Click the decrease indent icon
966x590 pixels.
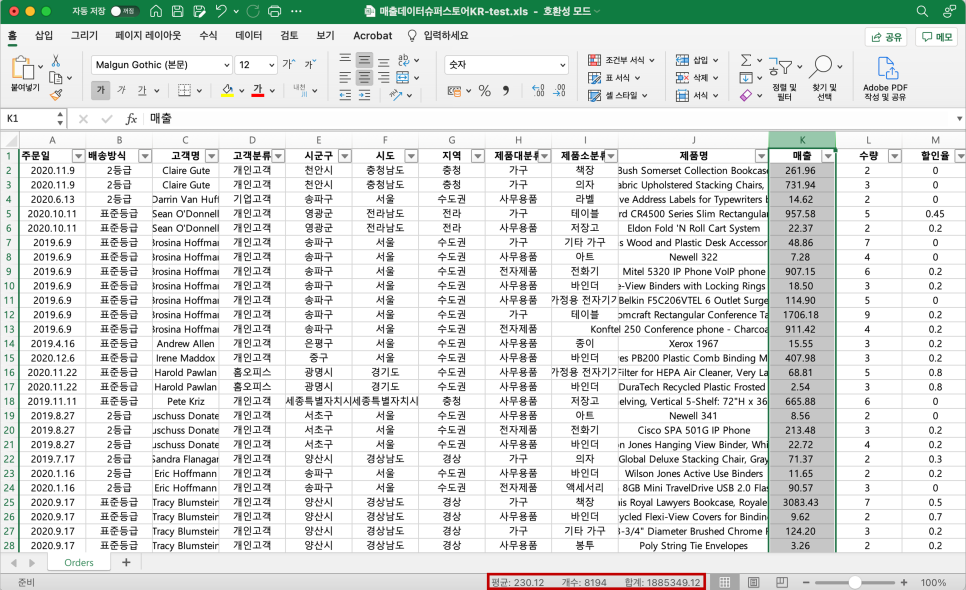345,94
